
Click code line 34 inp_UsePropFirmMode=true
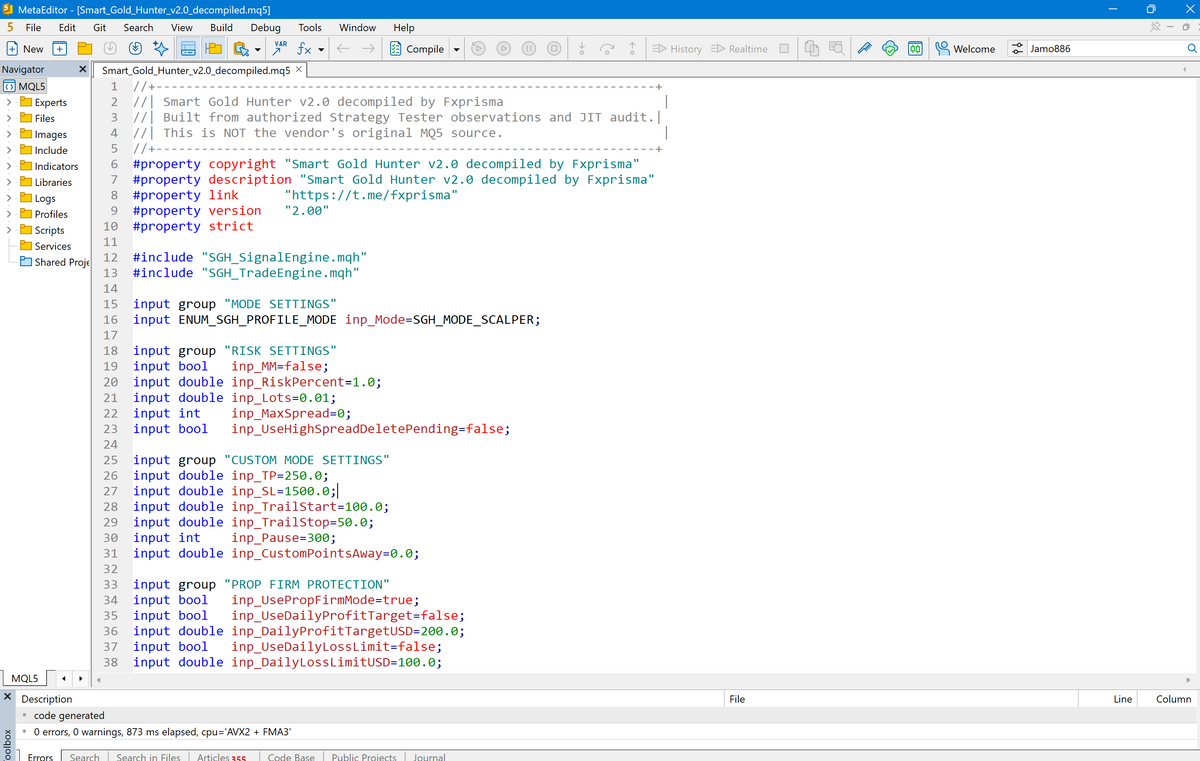pos(276,600)
